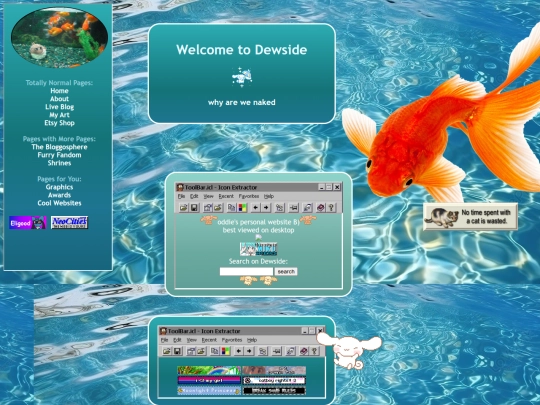
Task: Open The Bloggosphere page
Action: pyautogui.click(x=59, y=147)
